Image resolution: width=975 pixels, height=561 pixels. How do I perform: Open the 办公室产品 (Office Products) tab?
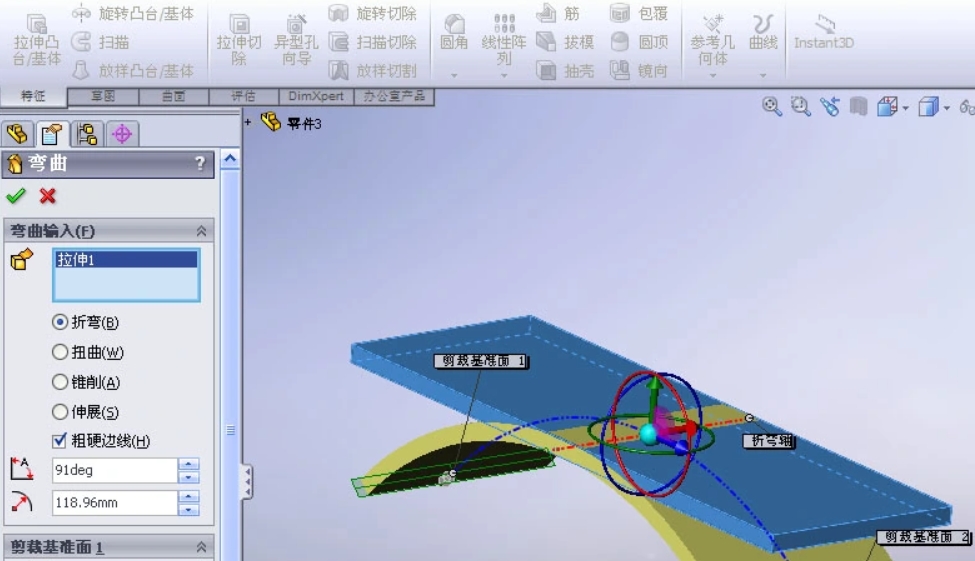tap(394, 96)
